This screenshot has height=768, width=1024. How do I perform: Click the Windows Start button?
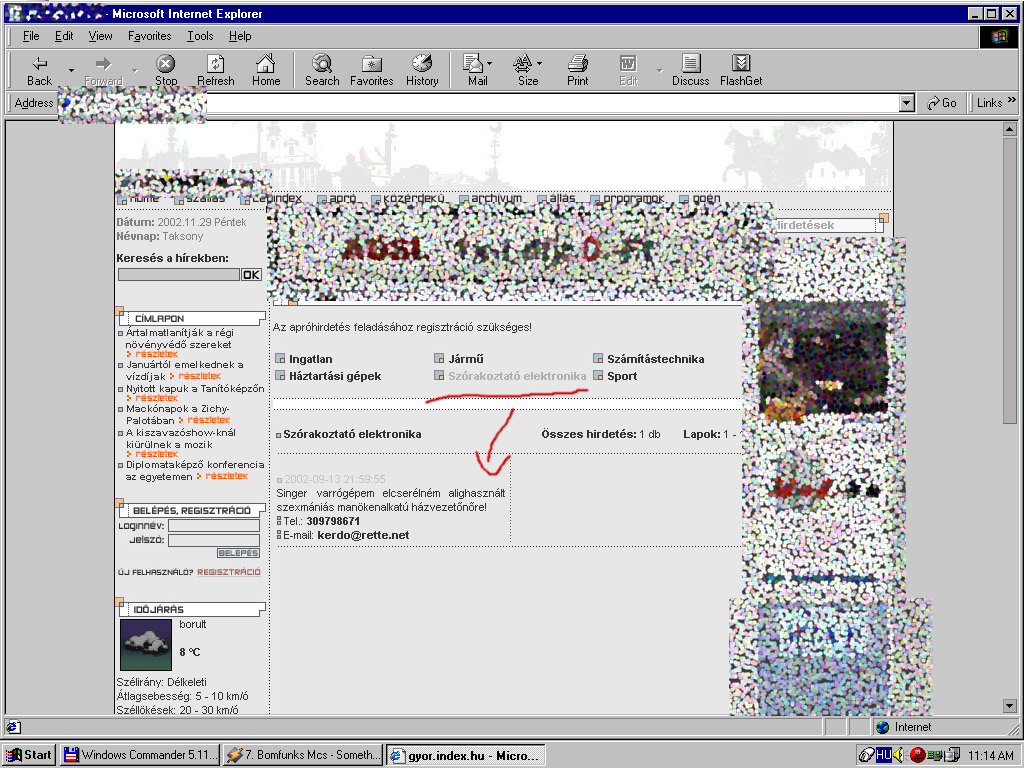[29, 755]
